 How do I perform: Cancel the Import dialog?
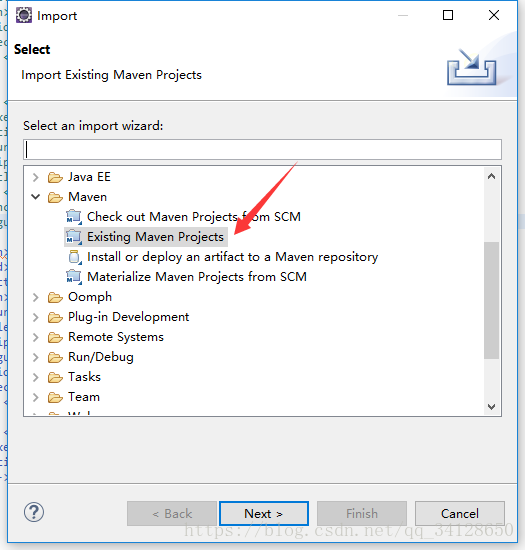click(460, 514)
